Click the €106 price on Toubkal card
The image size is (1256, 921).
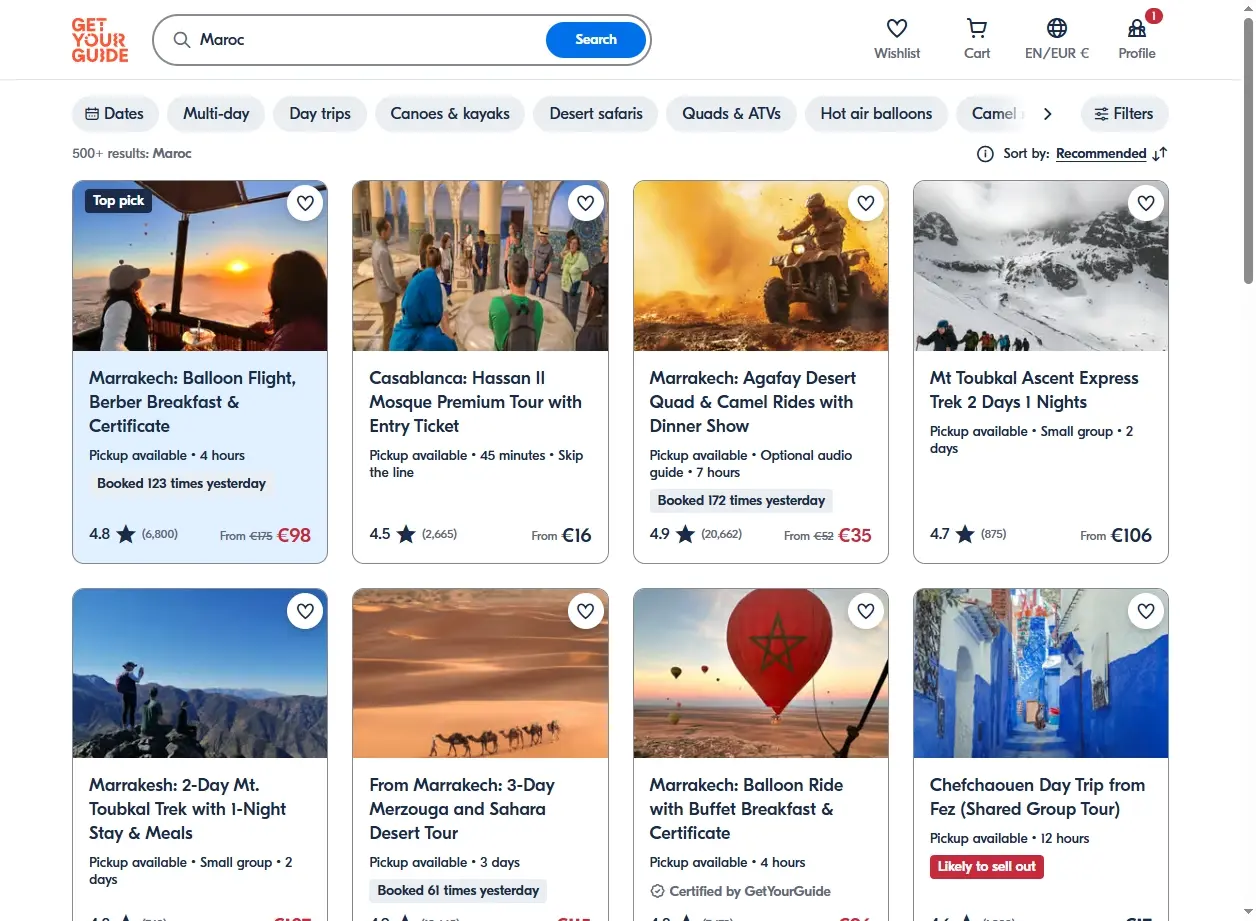pyautogui.click(x=1131, y=535)
